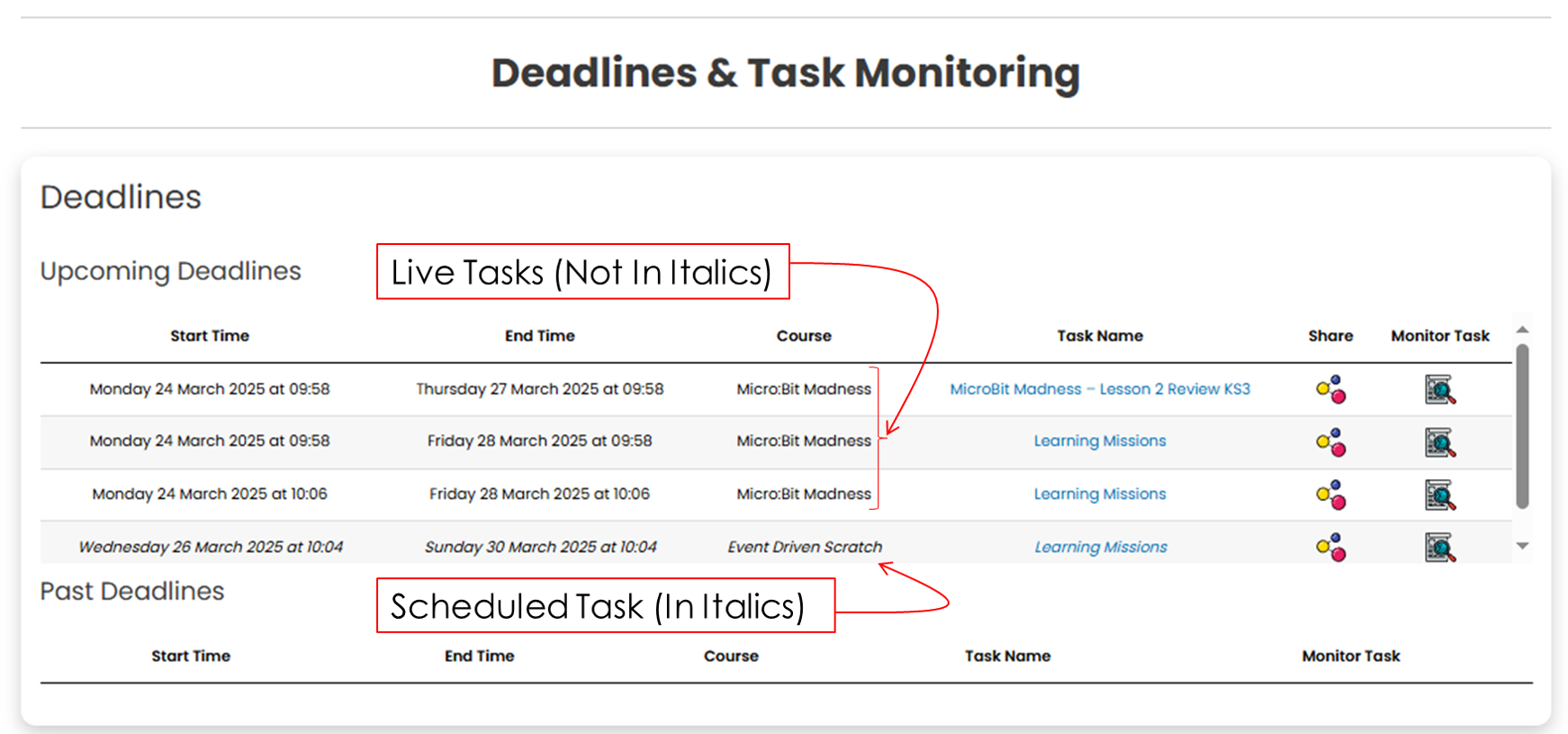The height and width of the screenshot is (734, 1568).
Task: Click the Monitor Task header in Past Deadlines
Action: (1350, 657)
